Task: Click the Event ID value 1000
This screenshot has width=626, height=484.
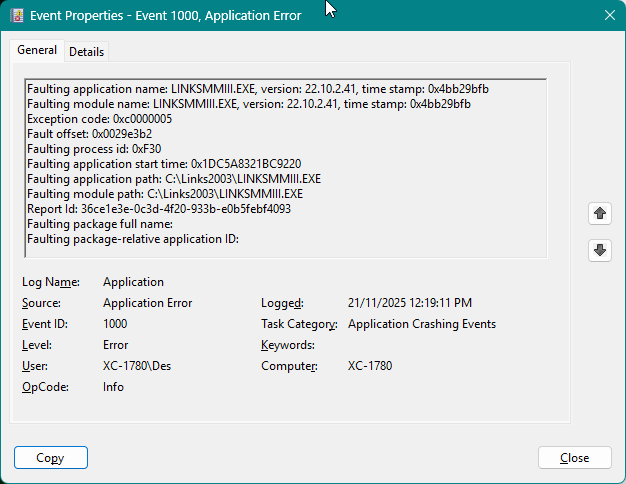Action: pos(116,324)
